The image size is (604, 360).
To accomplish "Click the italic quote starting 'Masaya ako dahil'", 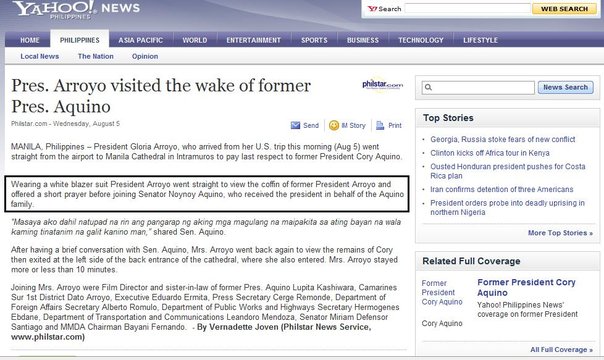I will 206,227.
